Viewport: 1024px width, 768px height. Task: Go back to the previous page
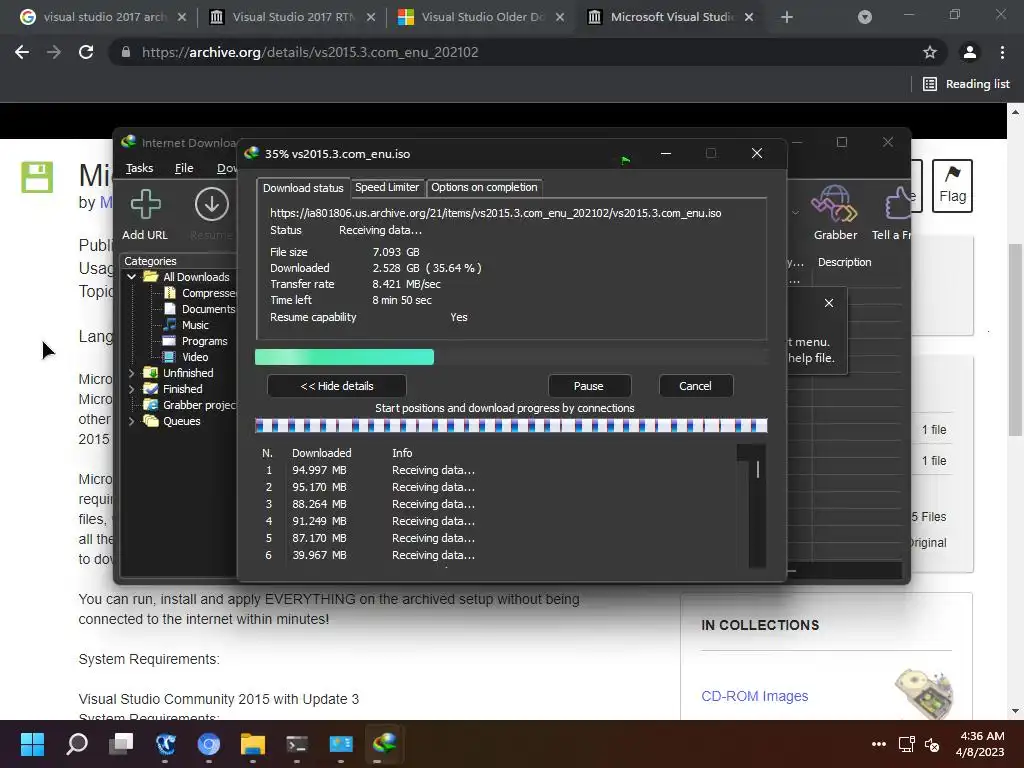click(22, 52)
